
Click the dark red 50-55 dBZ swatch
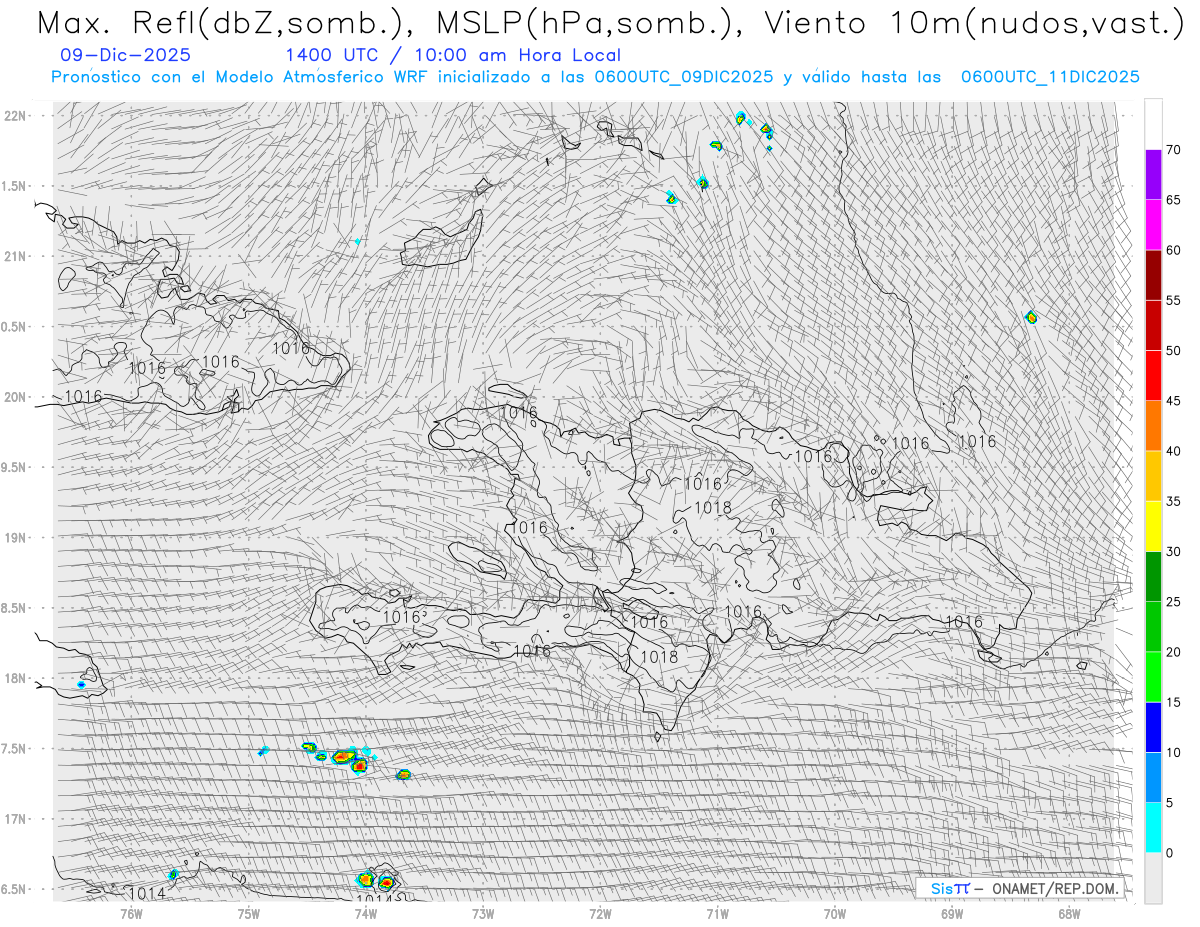click(x=1153, y=325)
